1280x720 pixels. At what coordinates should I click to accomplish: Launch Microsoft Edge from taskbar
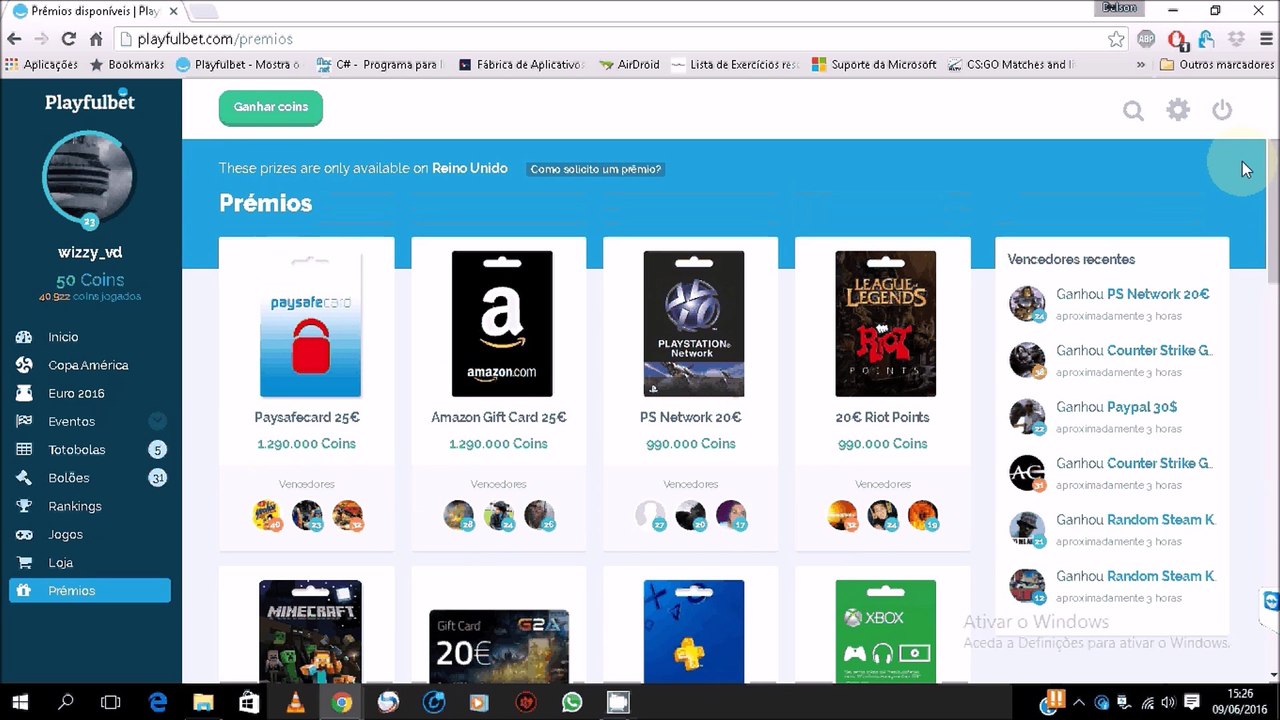coord(158,702)
